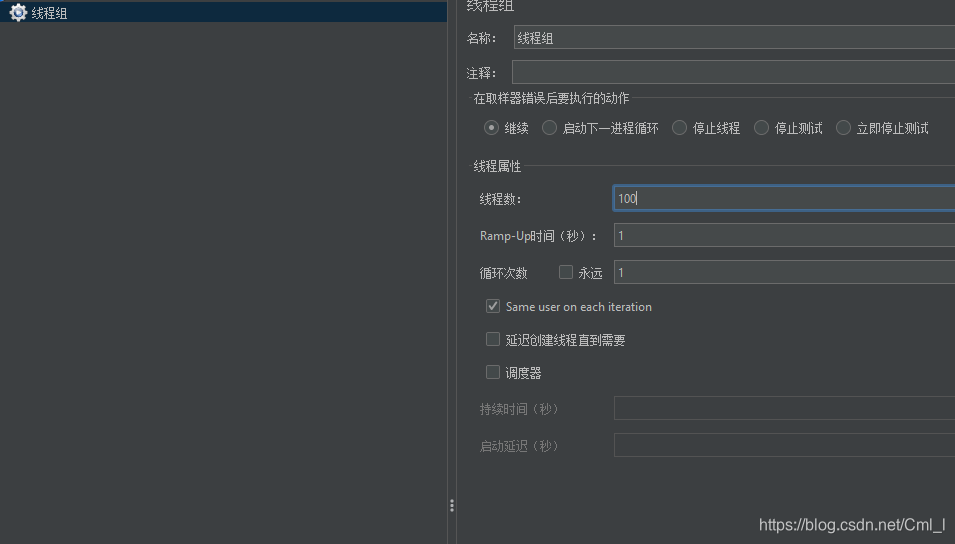Select the 线程组 tree row label
This screenshot has width=955, height=544.
(49, 13)
